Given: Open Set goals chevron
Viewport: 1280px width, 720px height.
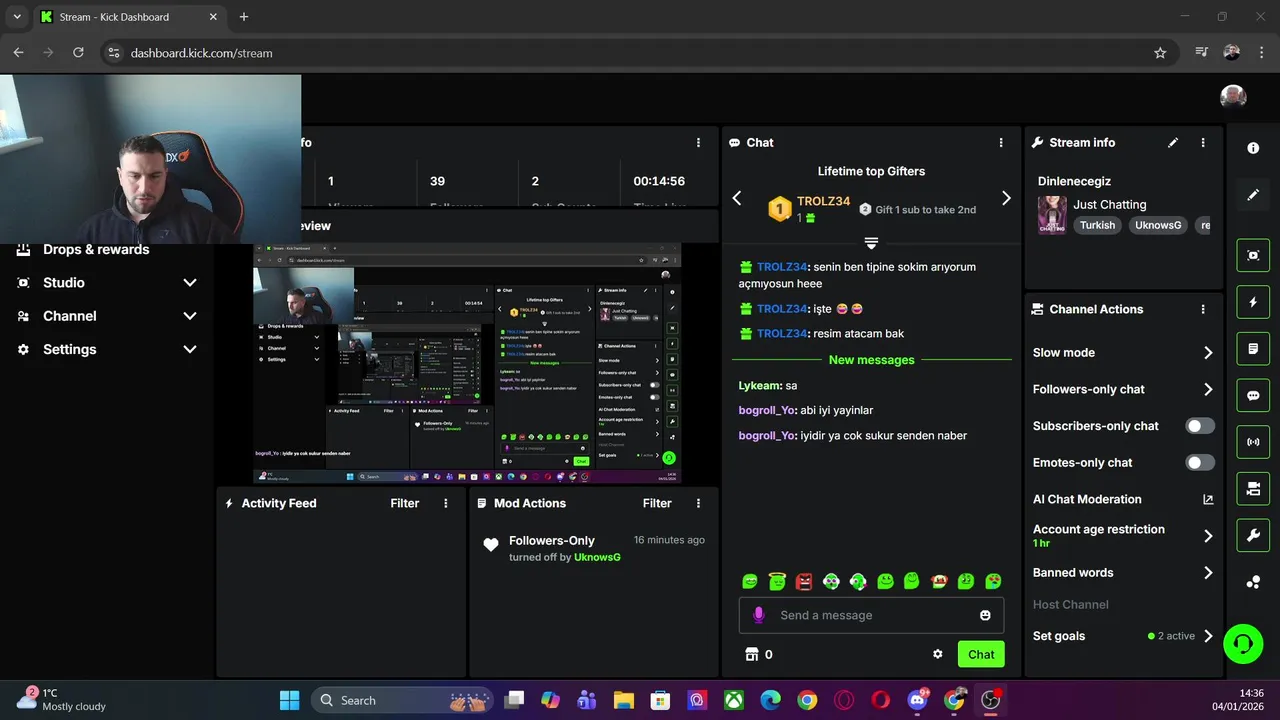Looking at the screenshot, I should 1208,636.
